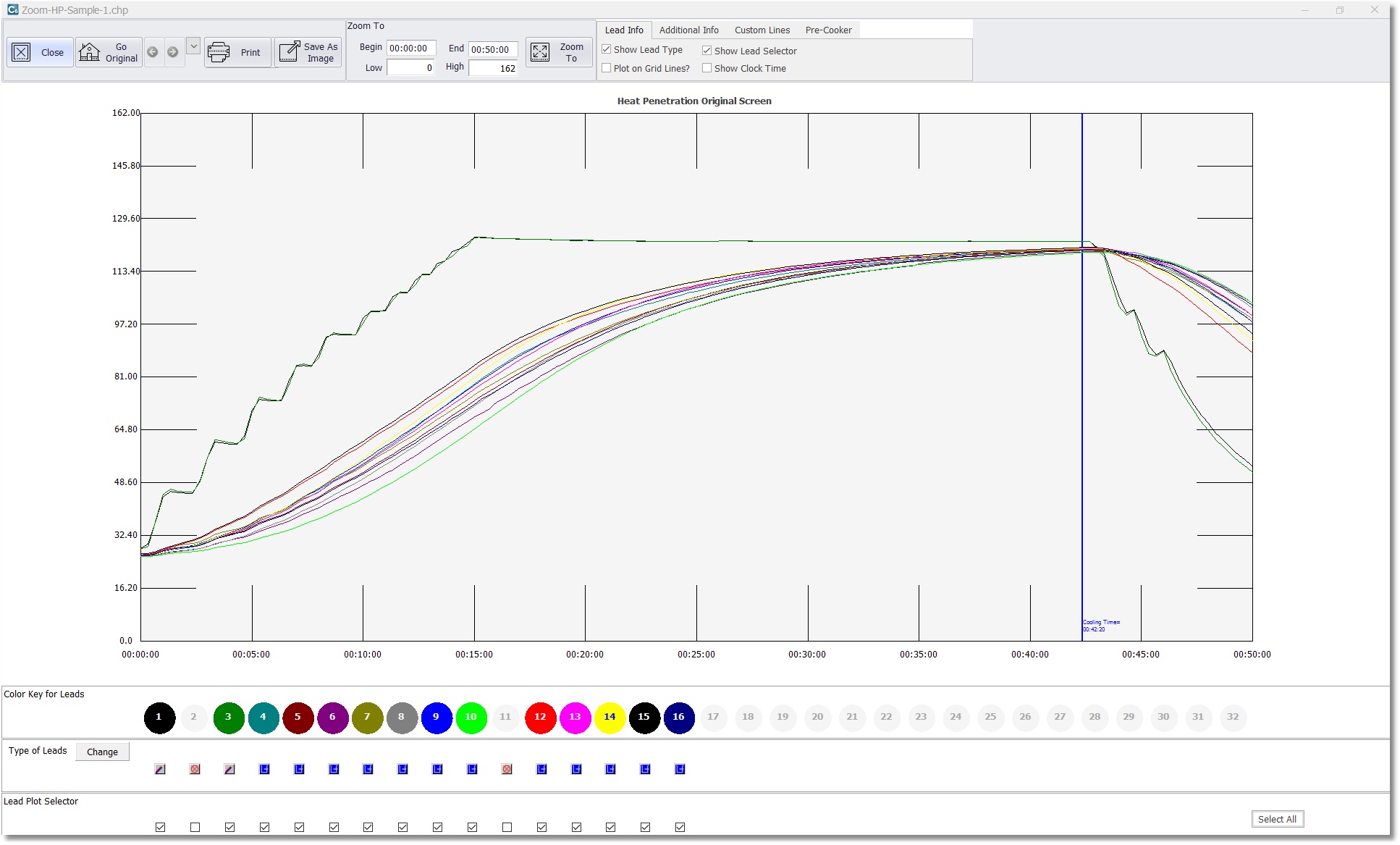Click lead 4 blue type icon
This screenshot has width=1400, height=845.
[264, 769]
